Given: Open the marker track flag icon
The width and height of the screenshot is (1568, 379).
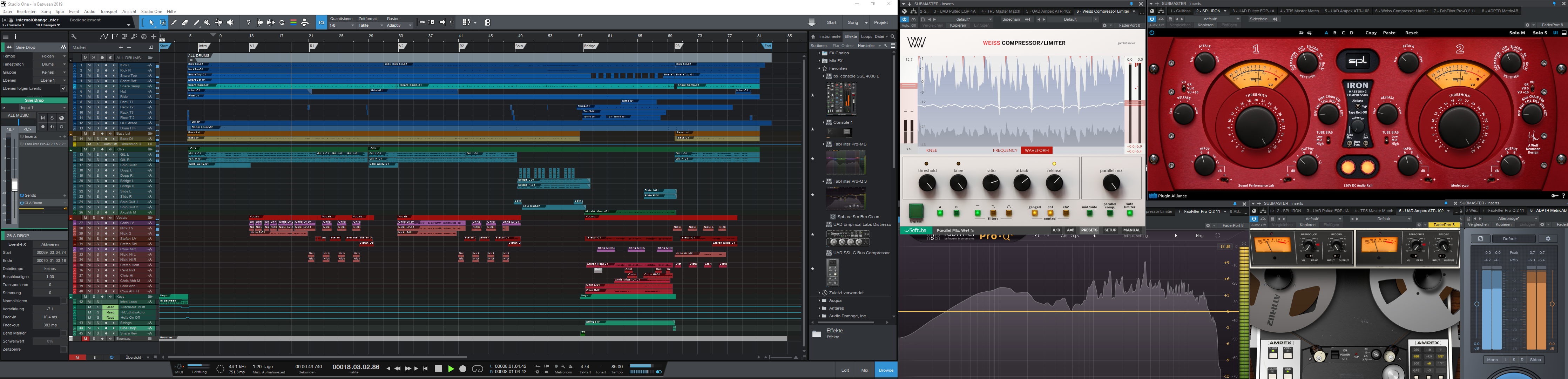Looking at the screenshot, I should (x=115, y=36).
